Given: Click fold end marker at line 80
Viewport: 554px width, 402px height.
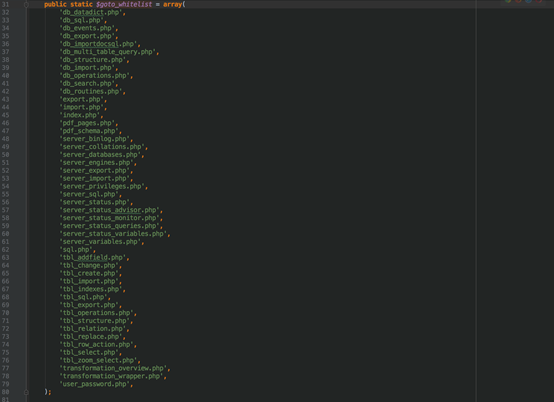Looking at the screenshot, I should point(26,392).
